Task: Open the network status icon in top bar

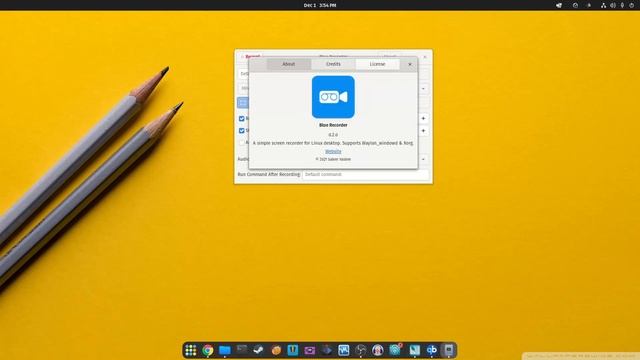Action: pos(603,5)
